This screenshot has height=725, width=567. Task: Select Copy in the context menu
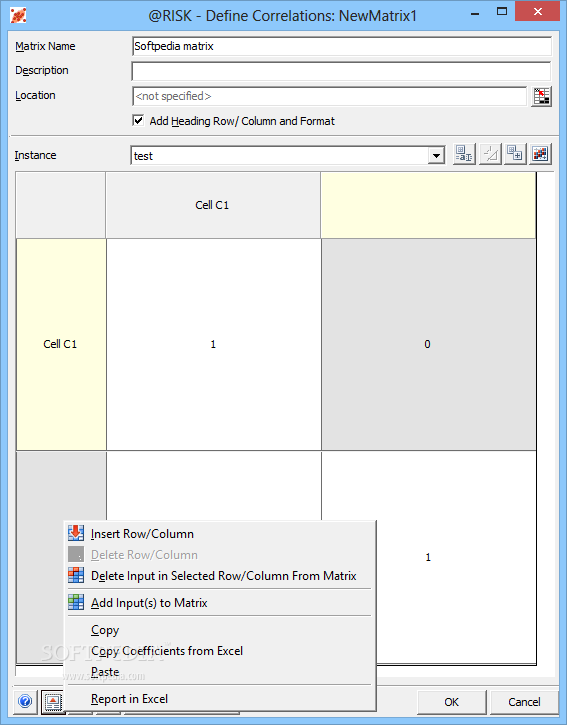(x=220, y=630)
